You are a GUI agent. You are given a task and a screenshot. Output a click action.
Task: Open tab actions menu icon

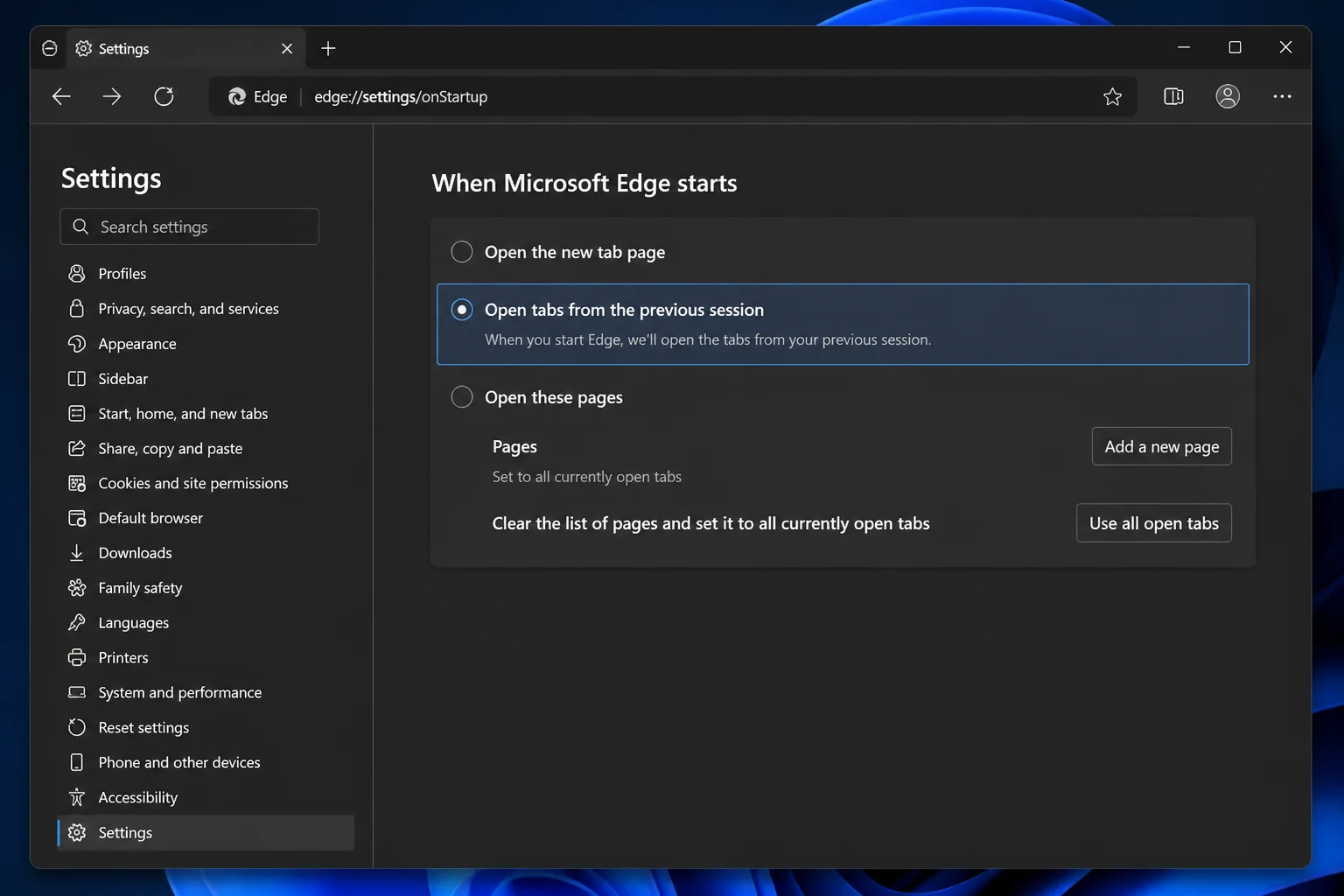point(50,49)
